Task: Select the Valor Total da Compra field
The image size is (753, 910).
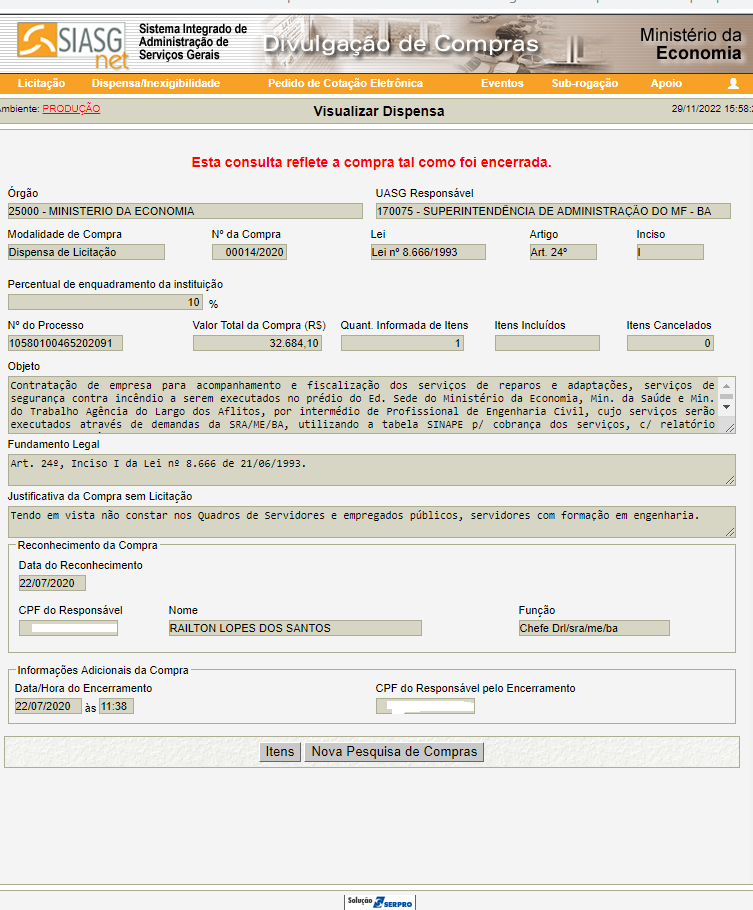Action: click(x=257, y=343)
